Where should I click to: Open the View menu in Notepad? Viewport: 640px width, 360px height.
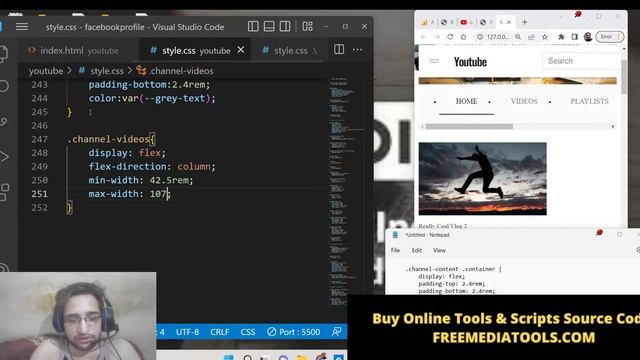click(439, 250)
